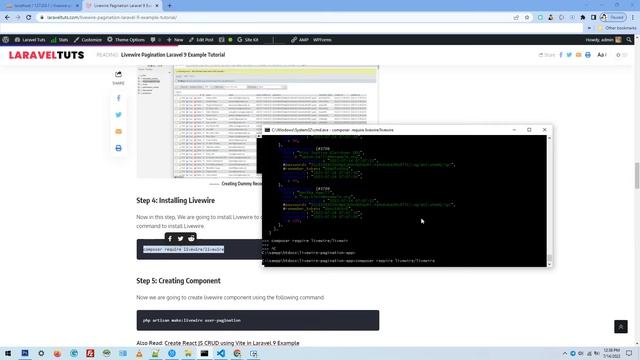Open Visual Studio Code from taskbar
Screen dimensions: 640x360
tap(221, 353)
